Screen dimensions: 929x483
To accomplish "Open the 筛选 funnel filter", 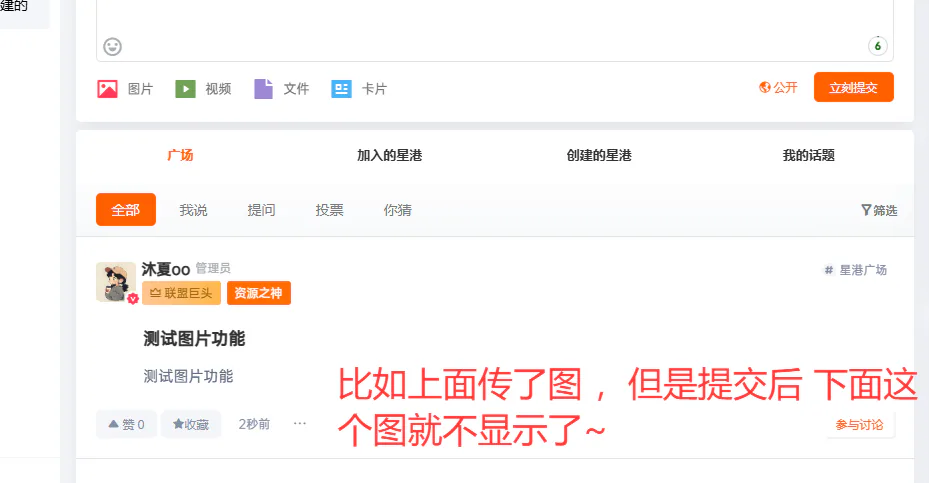I will pyautogui.click(x=879, y=210).
